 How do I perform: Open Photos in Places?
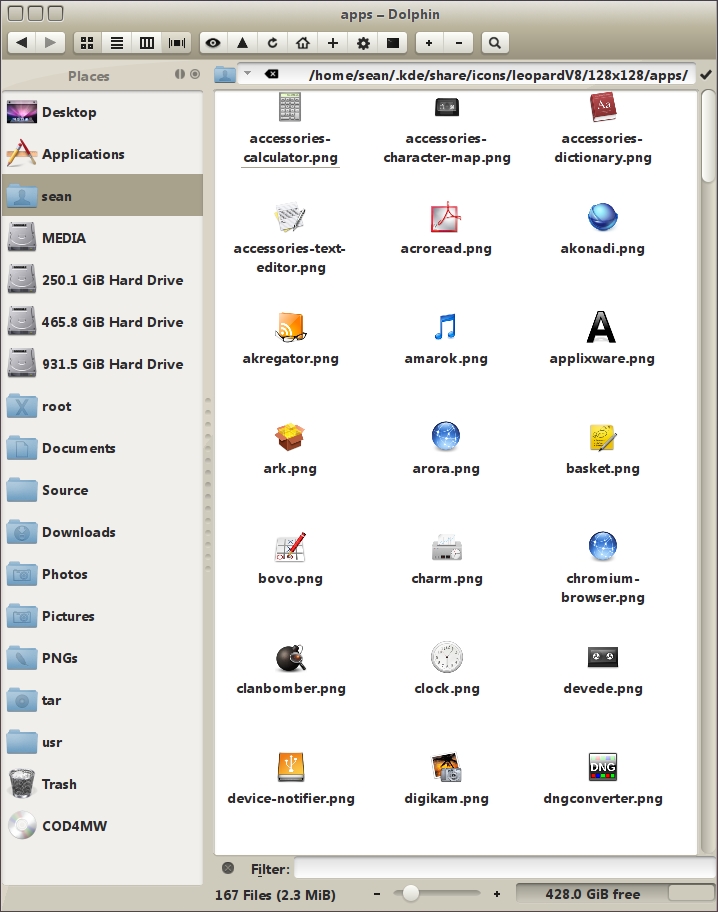click(102, 574)
